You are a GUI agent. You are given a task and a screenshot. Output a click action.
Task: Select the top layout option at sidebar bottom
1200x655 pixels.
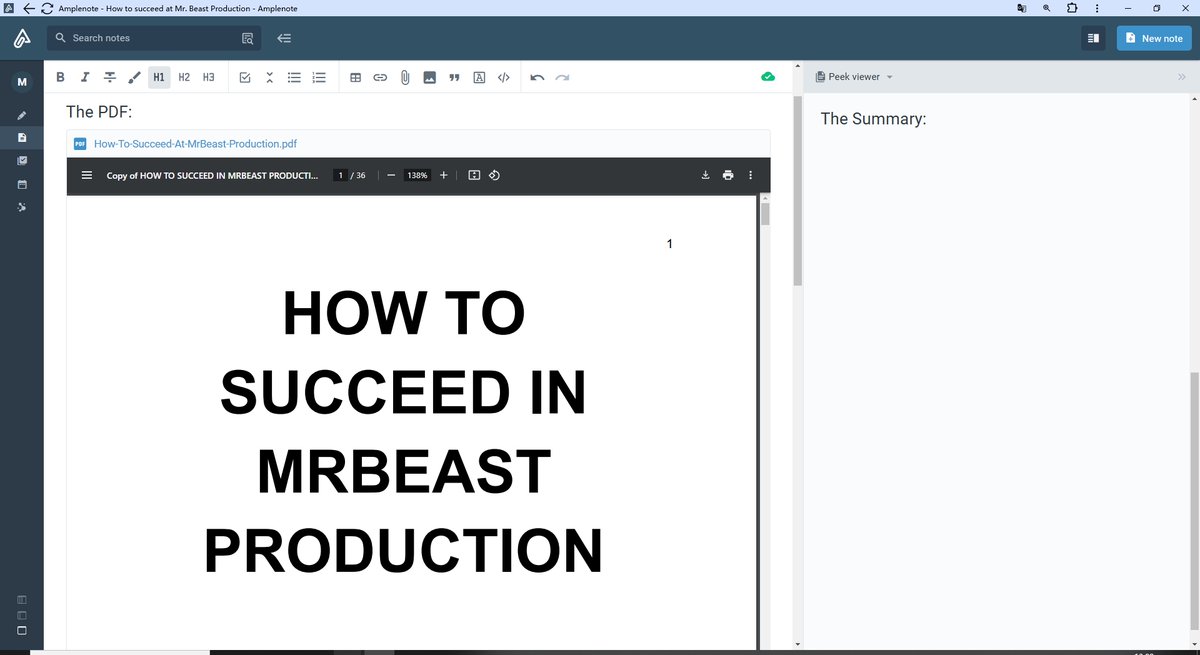pos(22,599)
